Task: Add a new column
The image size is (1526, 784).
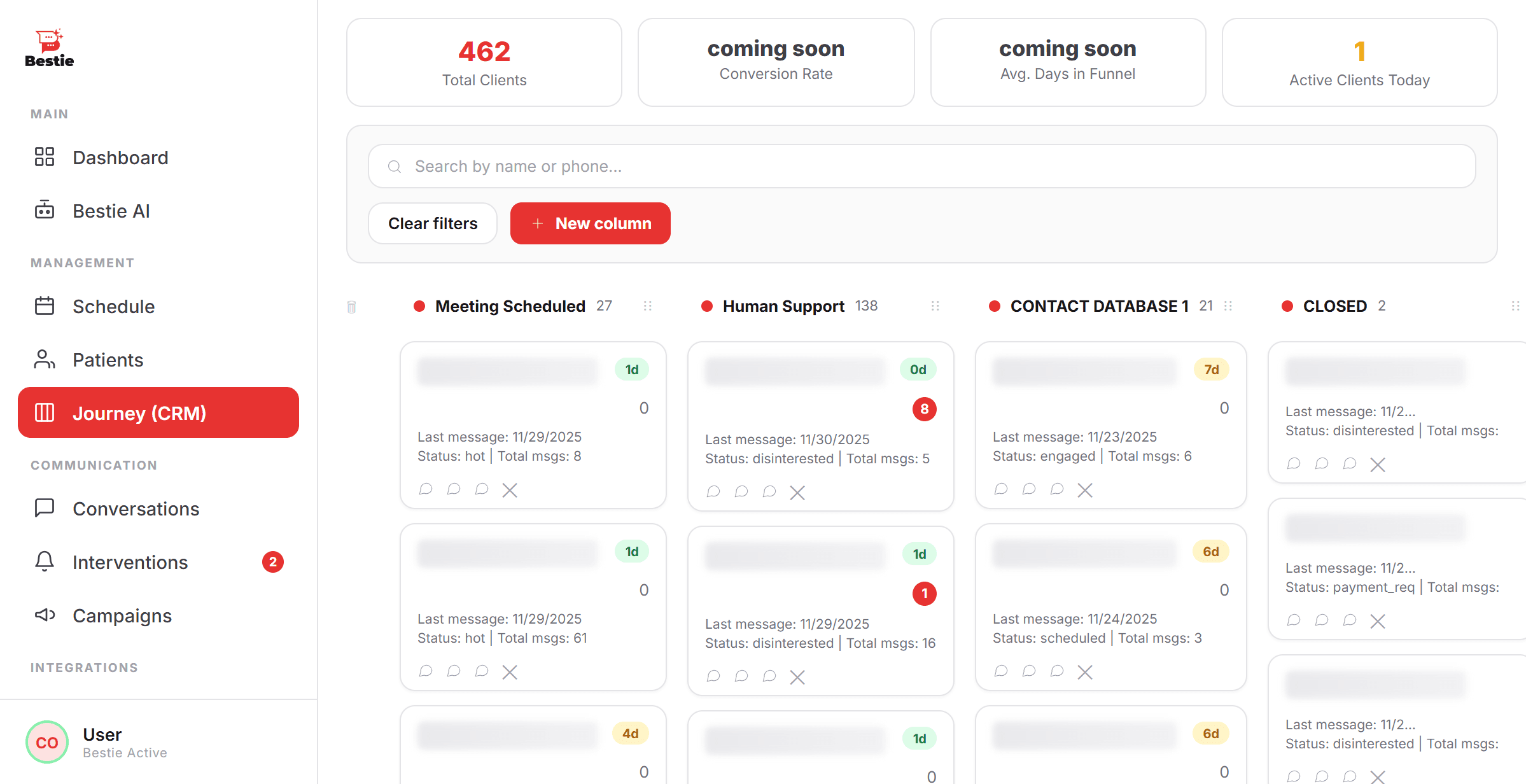Action: 591,223
